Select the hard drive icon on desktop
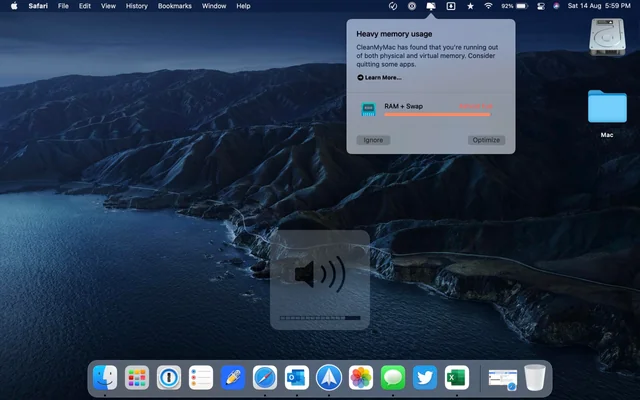 (x=607, y=37)
